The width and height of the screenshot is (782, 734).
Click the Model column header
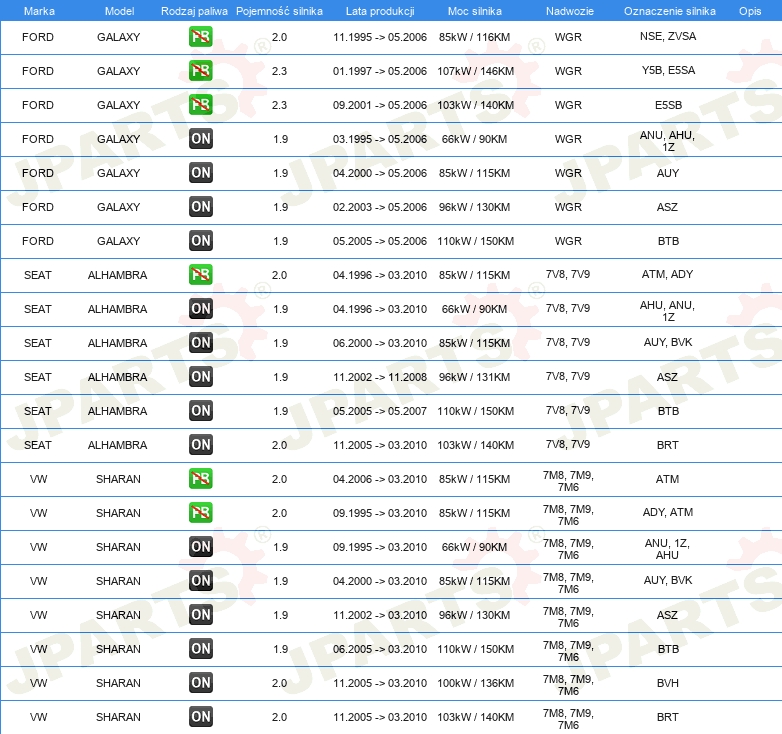point(119,11)
